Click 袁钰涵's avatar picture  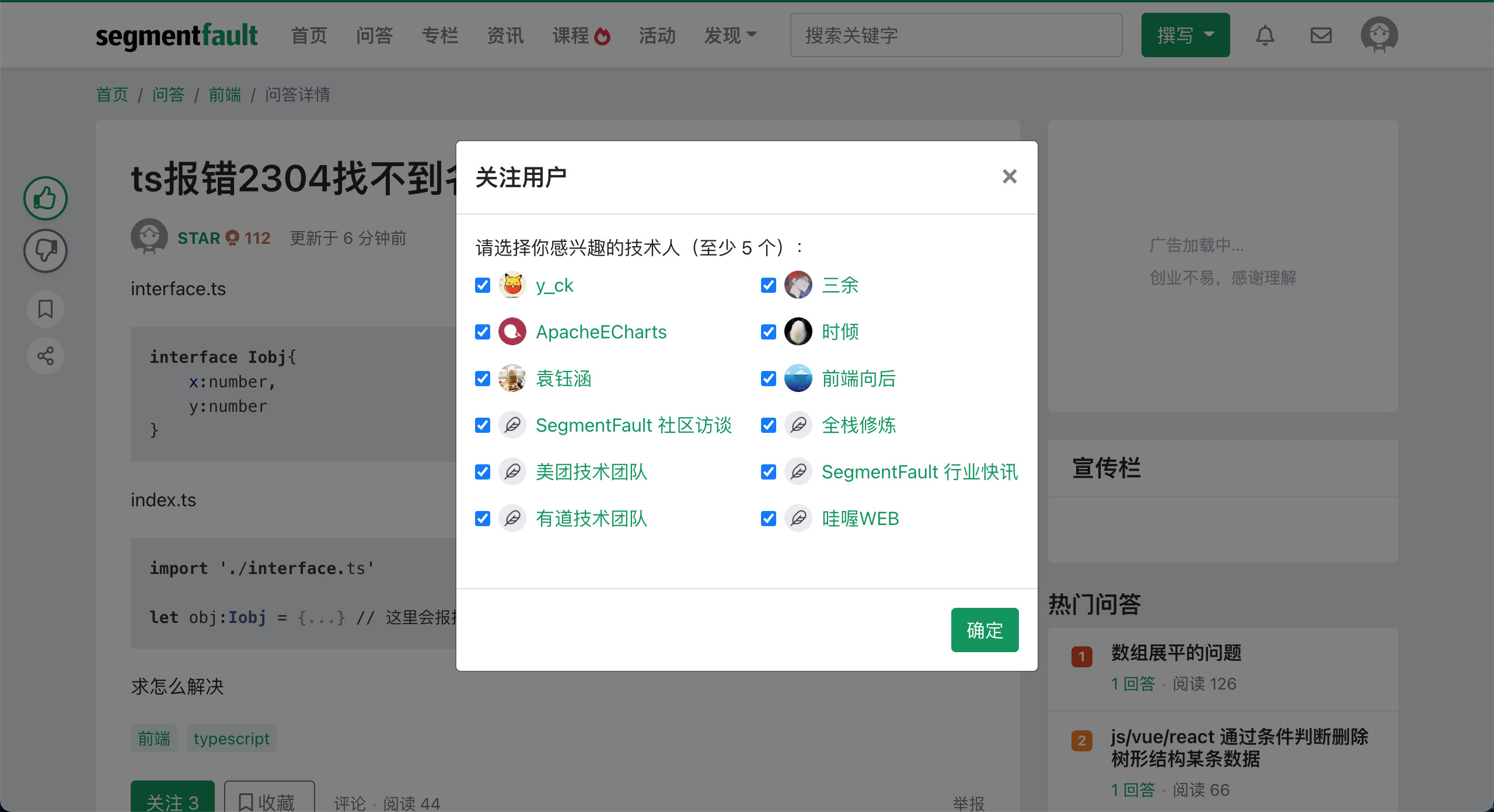coord(512,378)
